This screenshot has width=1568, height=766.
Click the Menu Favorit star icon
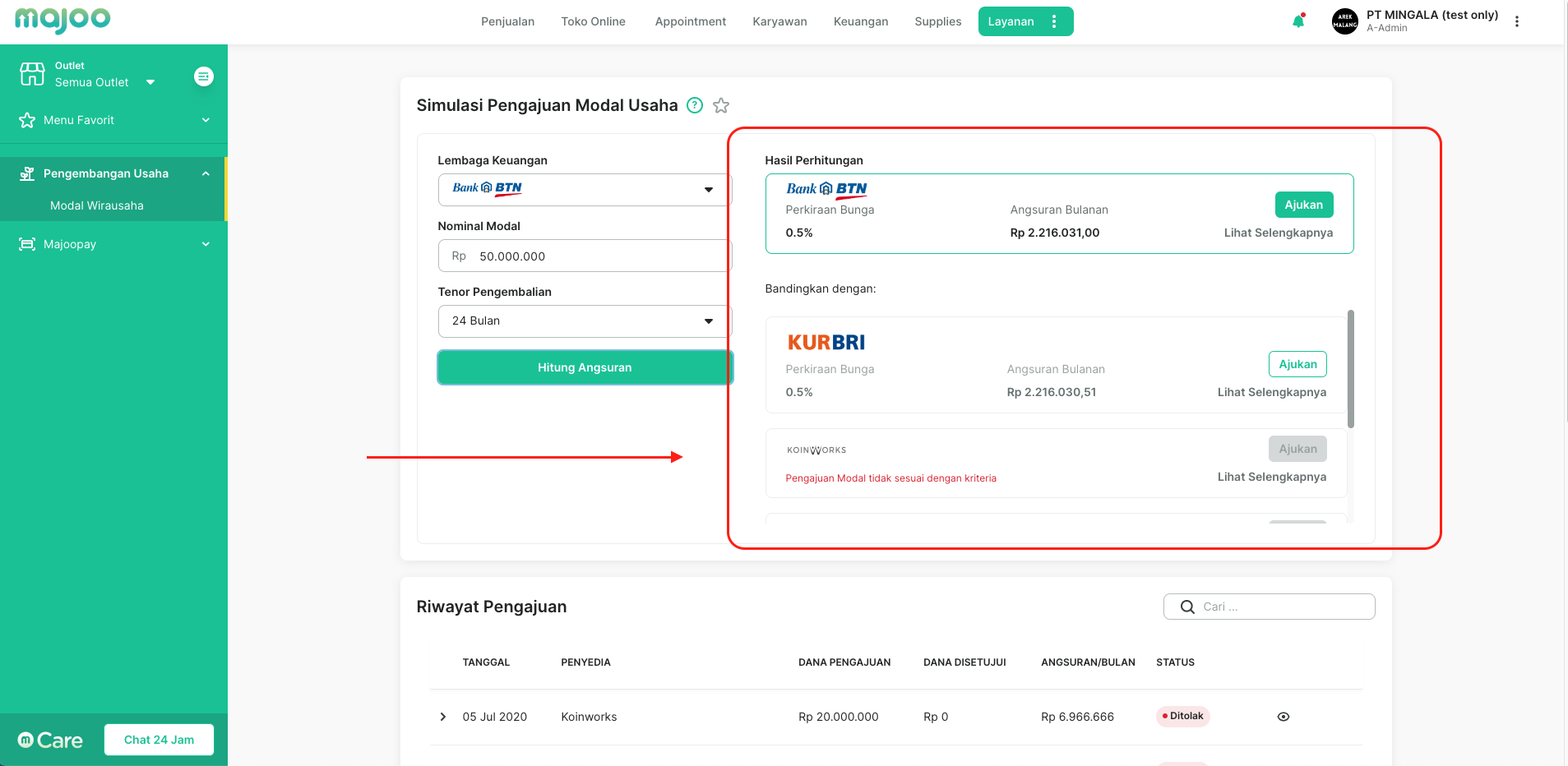pyautogui.click(x=27, y=120)
